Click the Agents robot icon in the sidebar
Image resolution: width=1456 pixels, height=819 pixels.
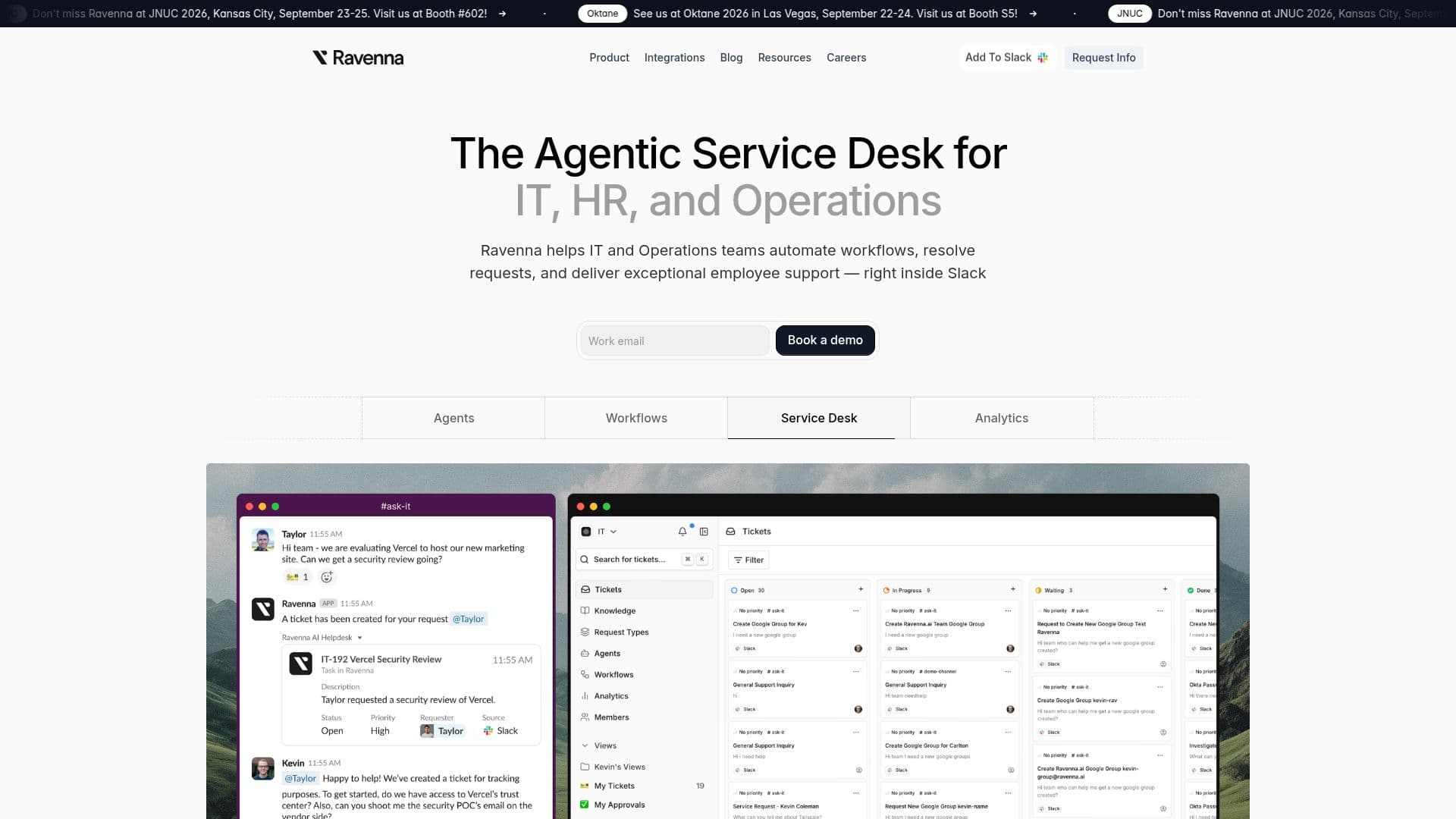click(585, 653)
